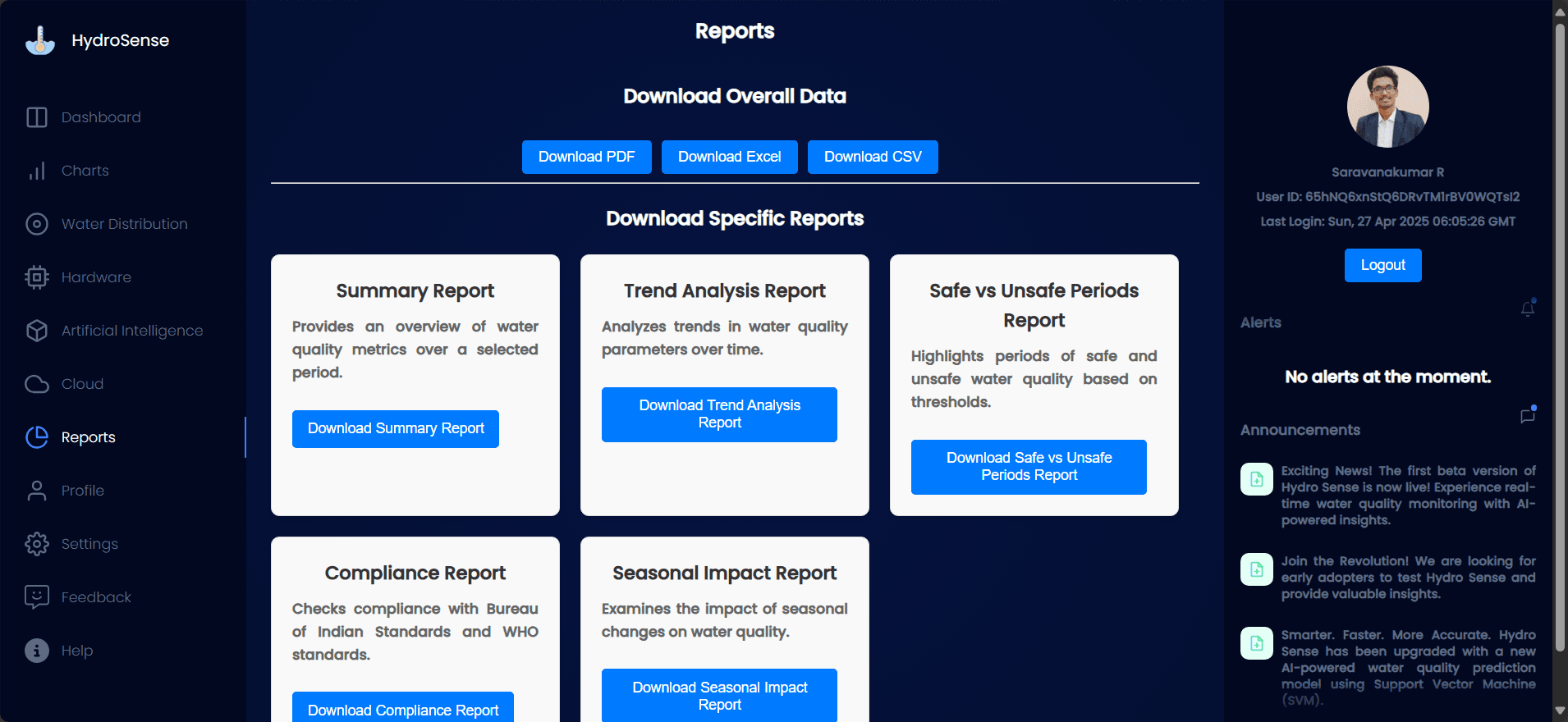The image size is (1568, 722).
Task: Click the 'Last Login' timestamp text
Action: pos(1388,222)
